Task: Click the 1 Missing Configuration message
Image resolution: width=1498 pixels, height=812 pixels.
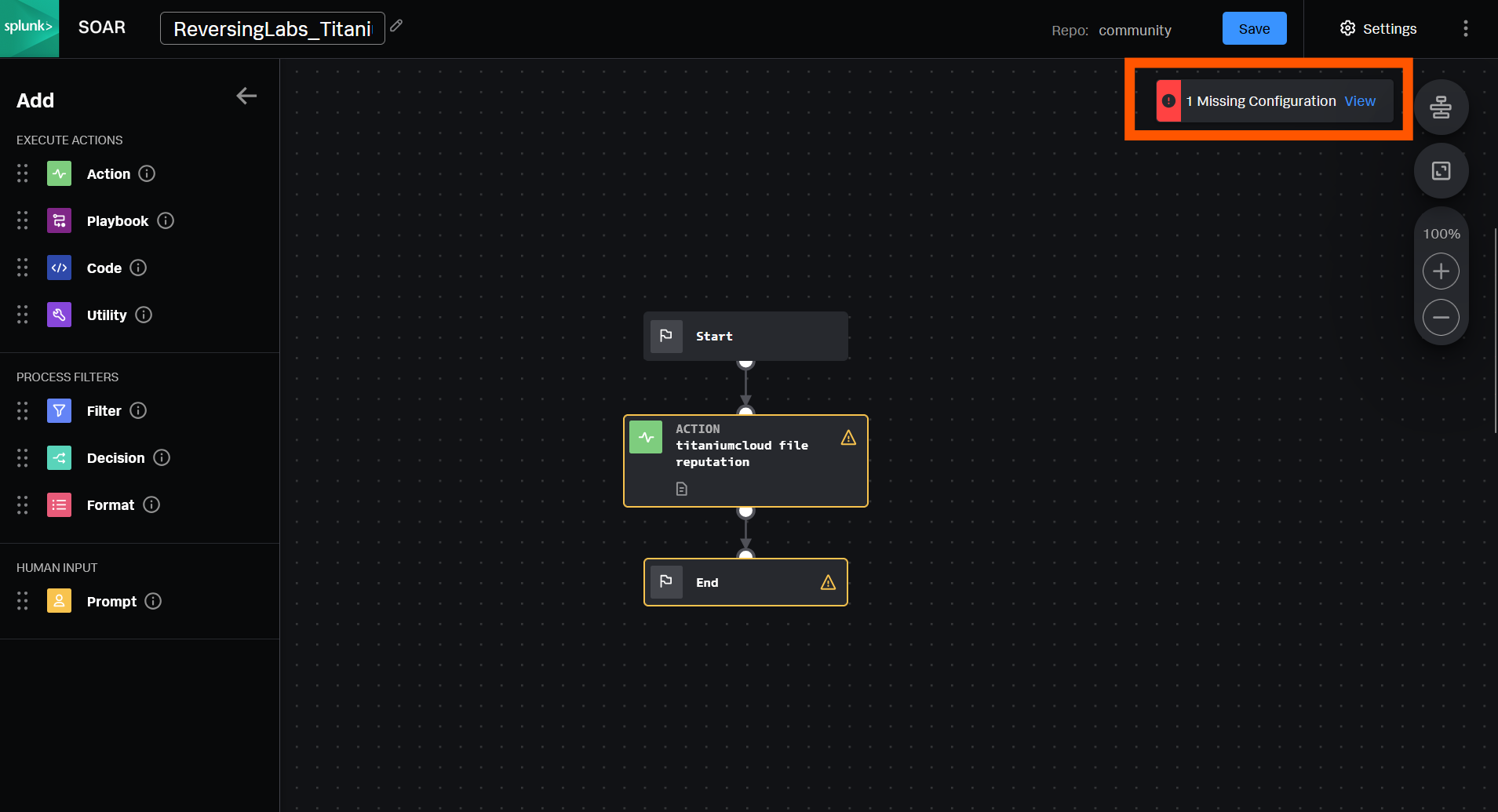Action: coord(1261,101)
